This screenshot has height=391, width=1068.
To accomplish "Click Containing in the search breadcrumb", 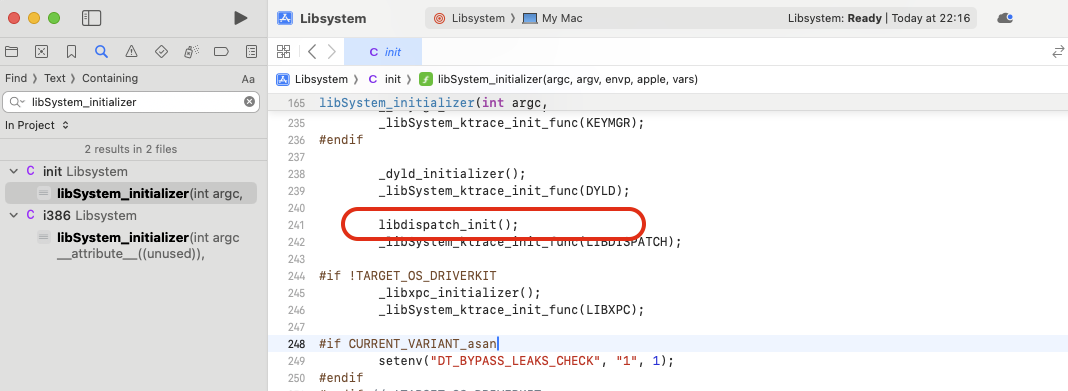I will point(110,78).
